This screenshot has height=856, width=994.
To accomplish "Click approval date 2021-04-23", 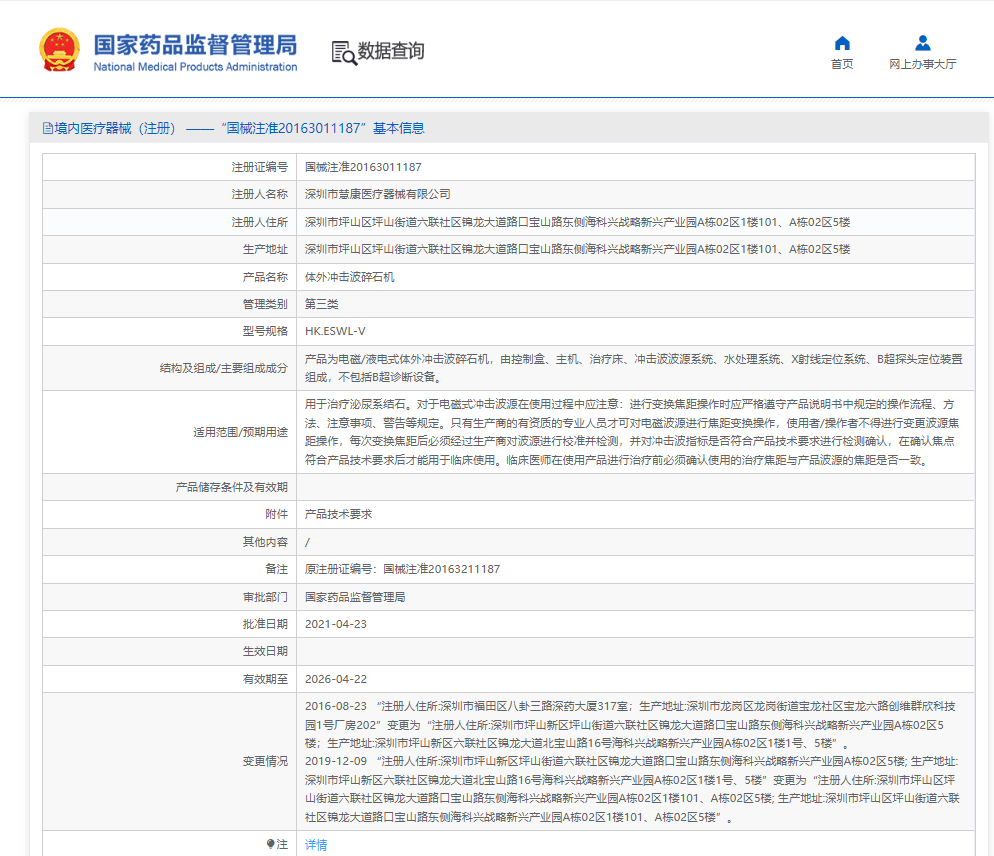I will click(335, 624).
